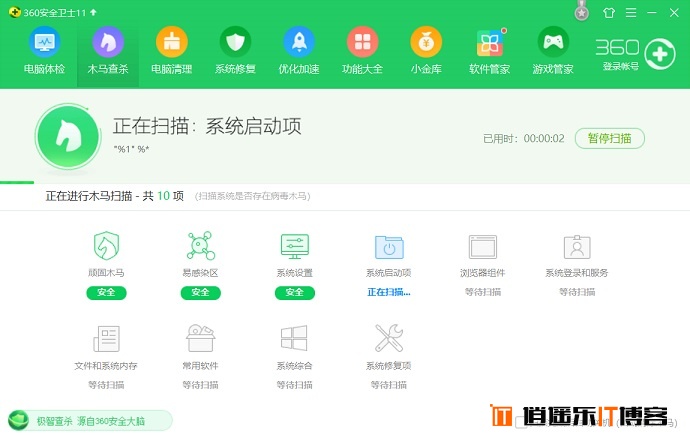Click 正在进行木马扫描 - 共 10 项 text
The height and width of the screenshot is (435, 690).
114,196
